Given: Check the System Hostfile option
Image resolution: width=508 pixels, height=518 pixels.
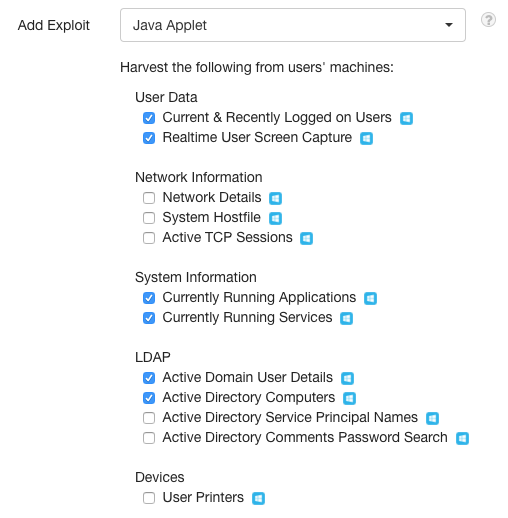Looking at the screenshot, I should (x=149, y=218).
